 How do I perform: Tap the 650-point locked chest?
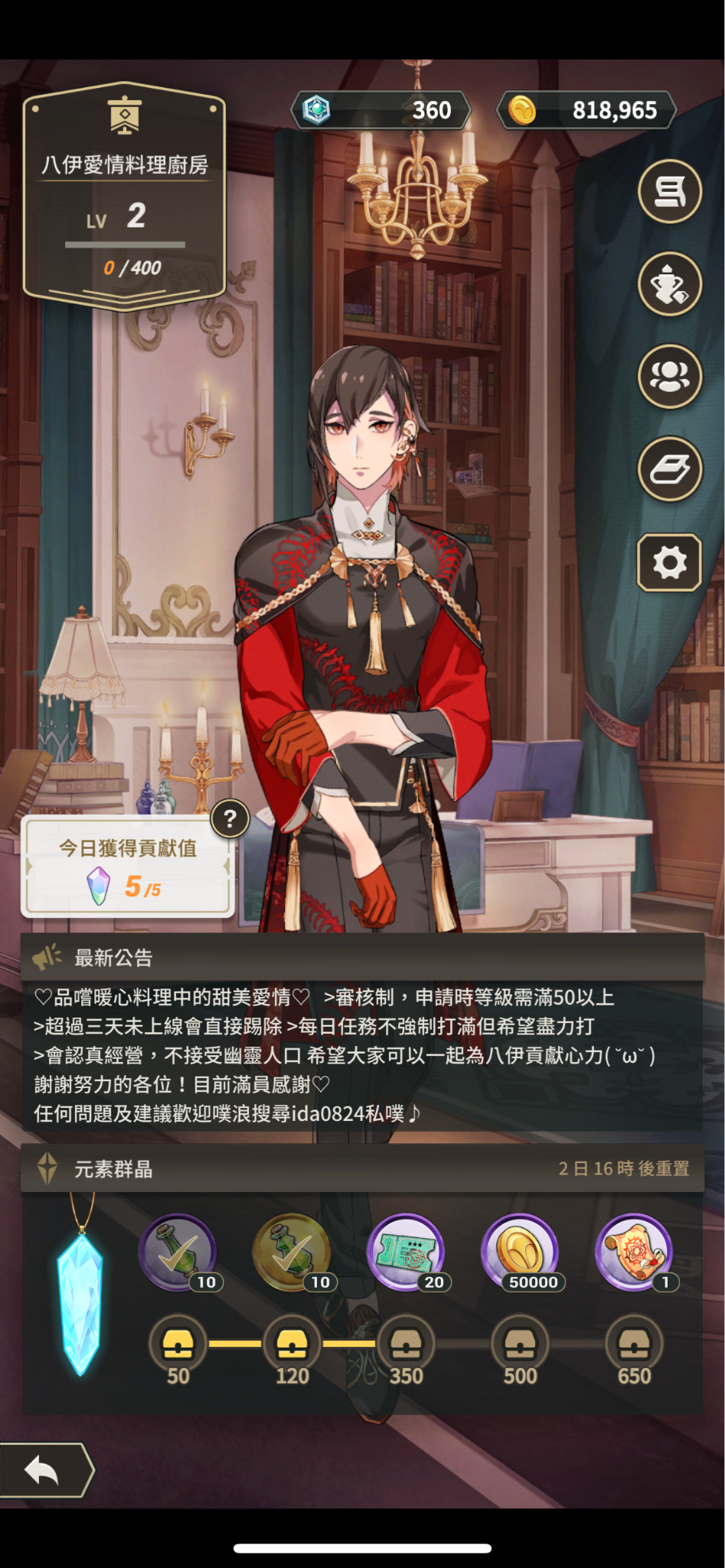634,1344
